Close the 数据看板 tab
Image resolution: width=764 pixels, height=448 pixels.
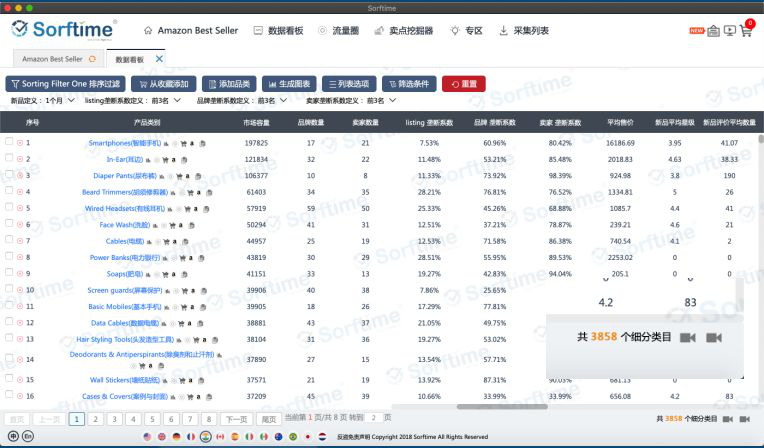tap(159, 59)
